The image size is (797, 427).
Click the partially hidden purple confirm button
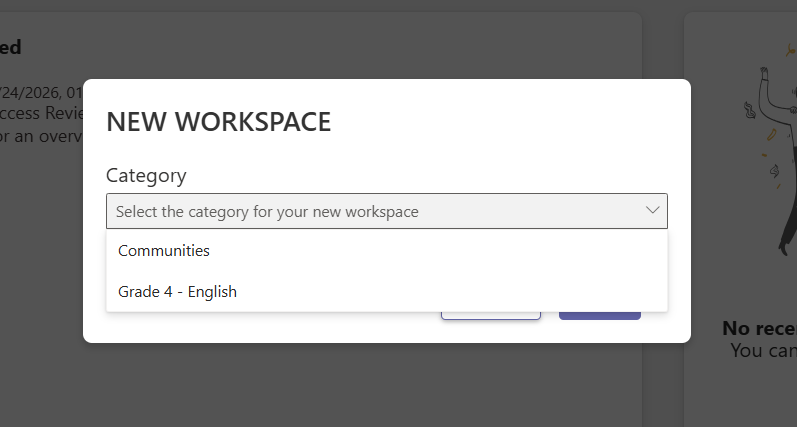600,316
